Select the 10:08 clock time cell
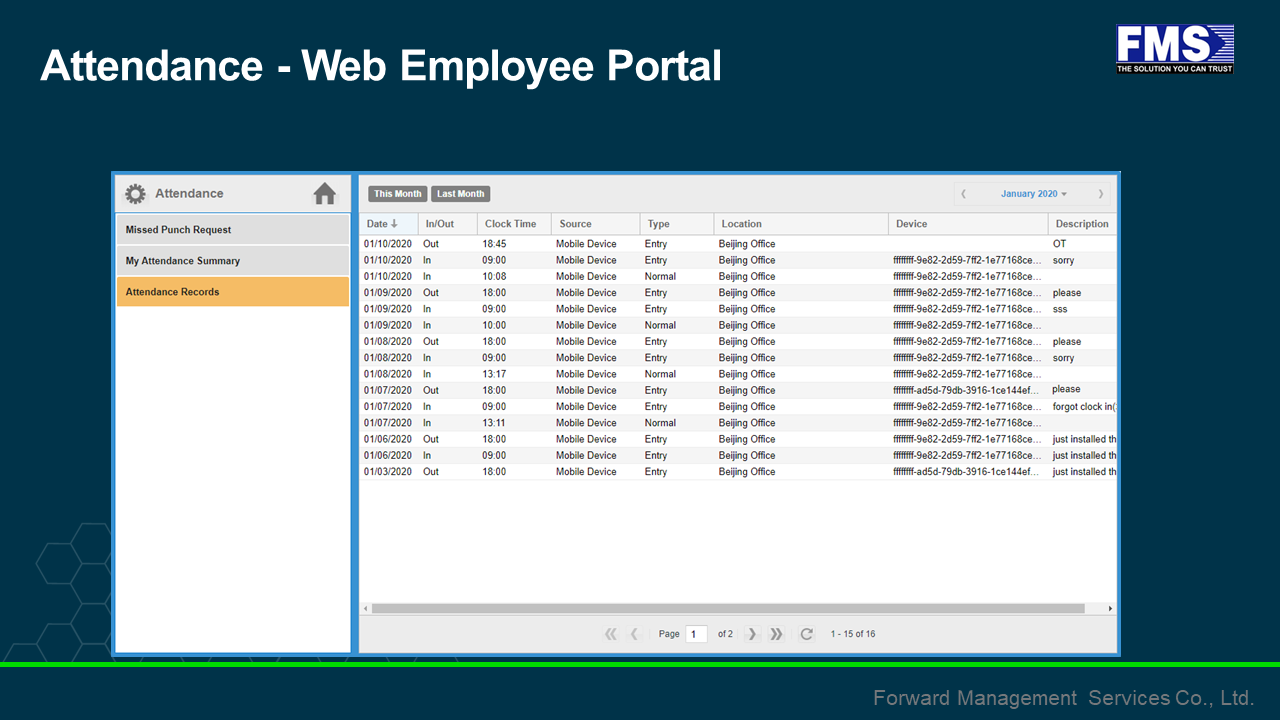Image resolution: width=1280 pixels, height=720 pixels. 494,276
